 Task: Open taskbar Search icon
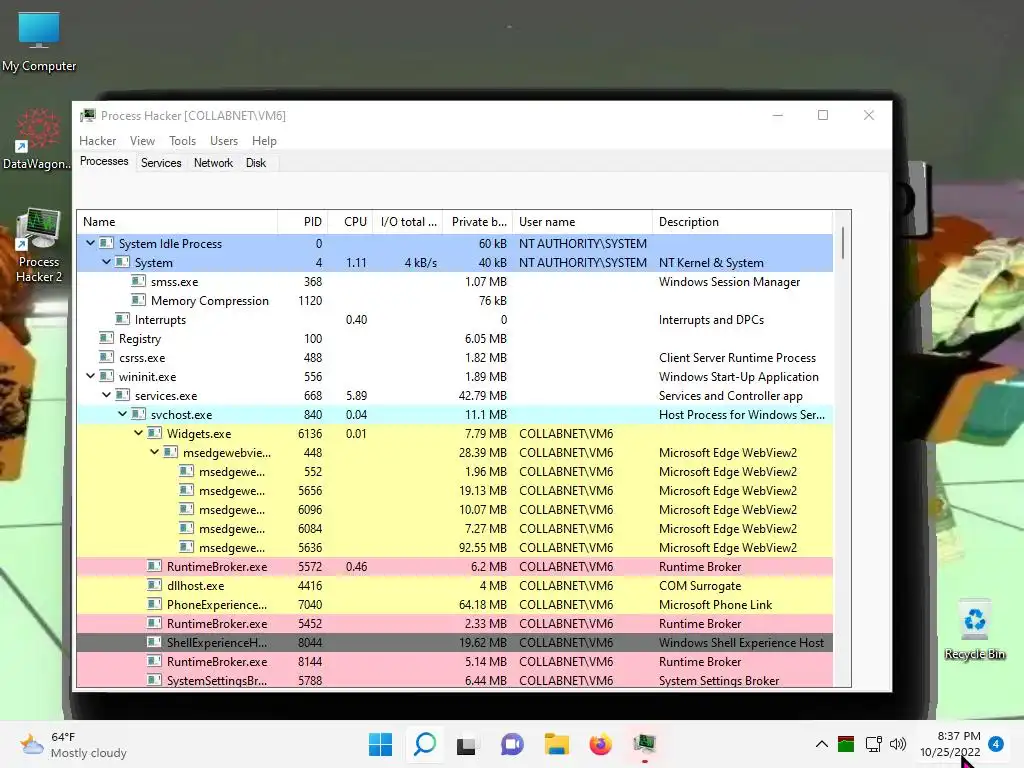coord(424,744)
